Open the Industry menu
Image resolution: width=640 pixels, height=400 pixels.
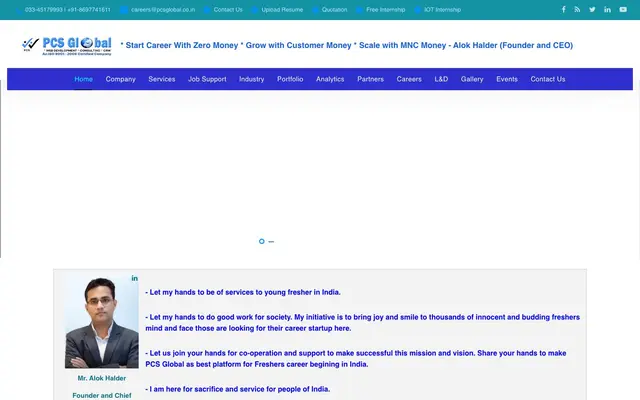(x=251, y=79)
